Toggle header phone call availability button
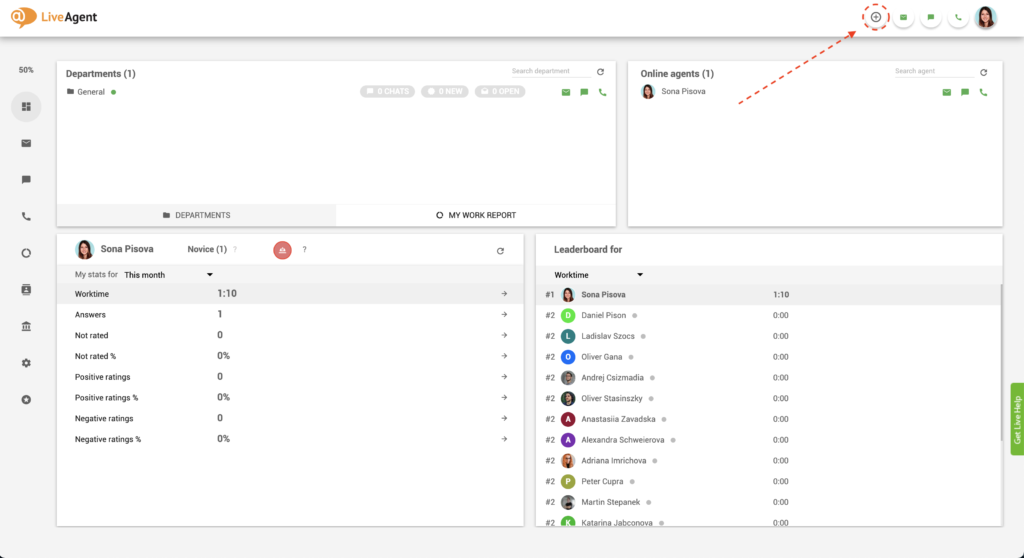Viewport: 1024px width, 558px height. [x=958, y=17]
